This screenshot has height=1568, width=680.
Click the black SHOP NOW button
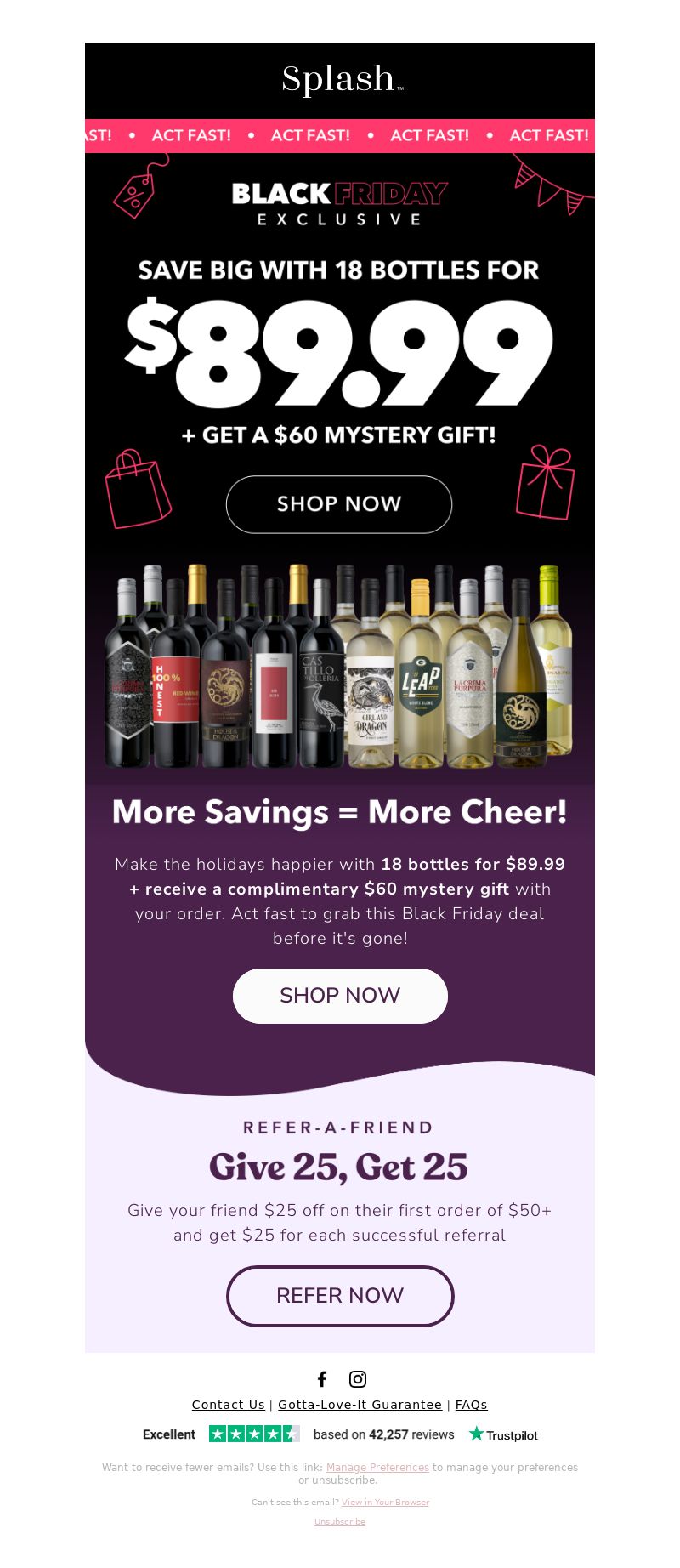pyautogui.click(x=339, y=504)
